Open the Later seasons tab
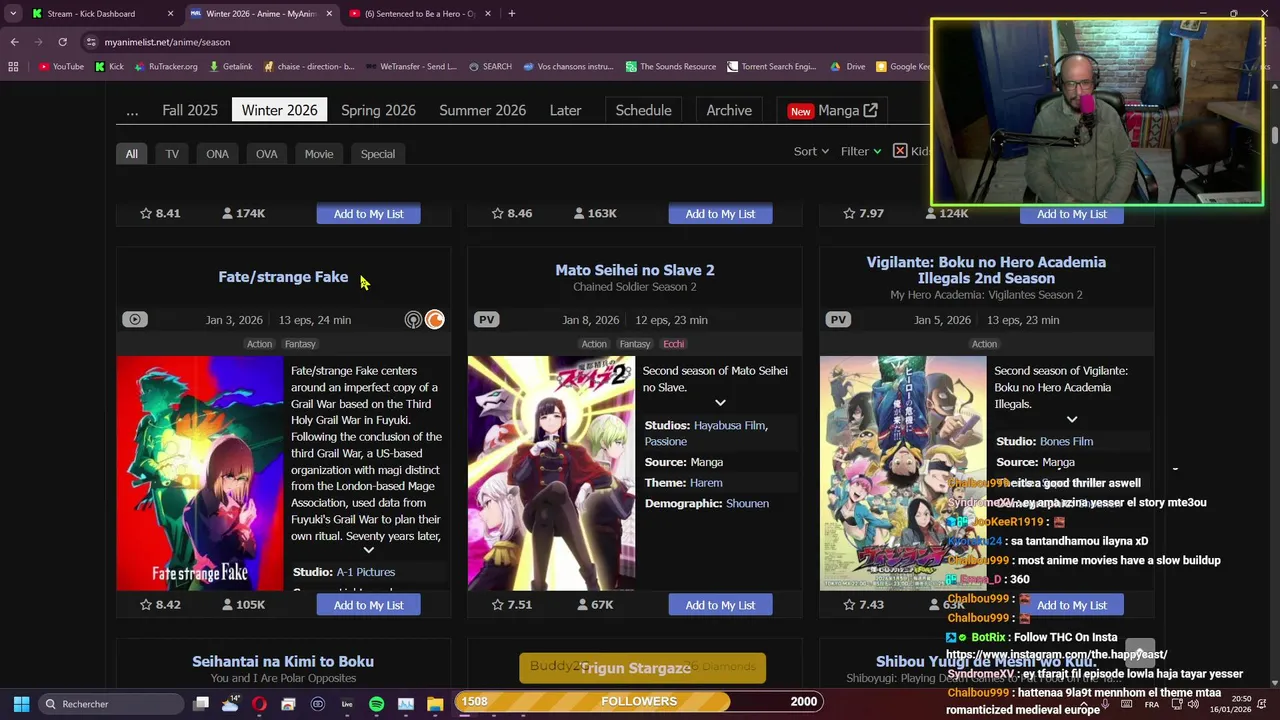Viewport: 1280px width, 720px height. coord(565,110)
